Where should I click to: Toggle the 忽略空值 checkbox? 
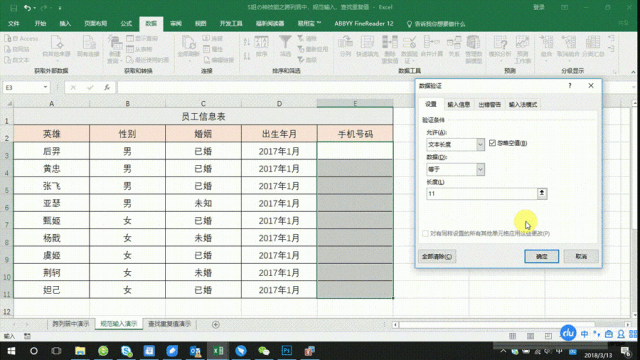pyautogui.click(x=492, y=143)
